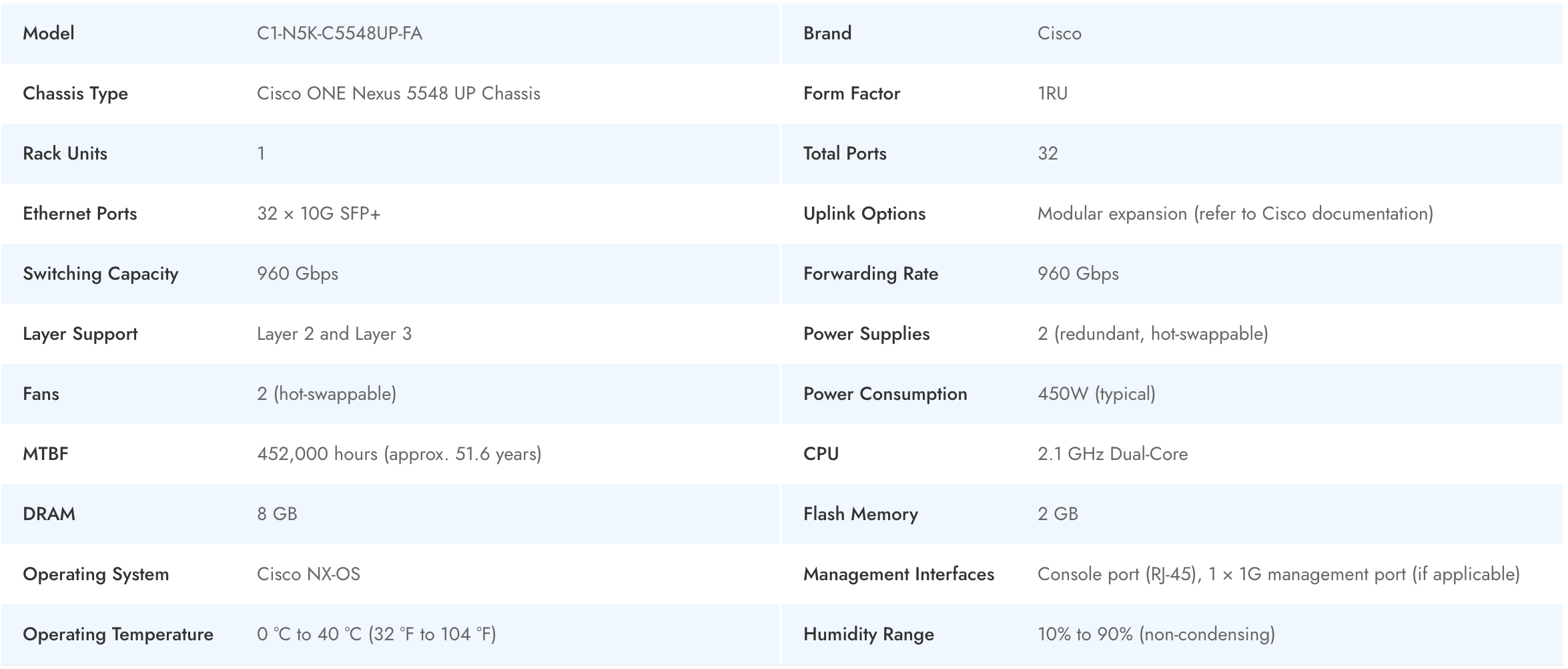Click the model number C1-N5K-C5548UP-FA
Screen dimensions: 1568x669
[339, 33]
